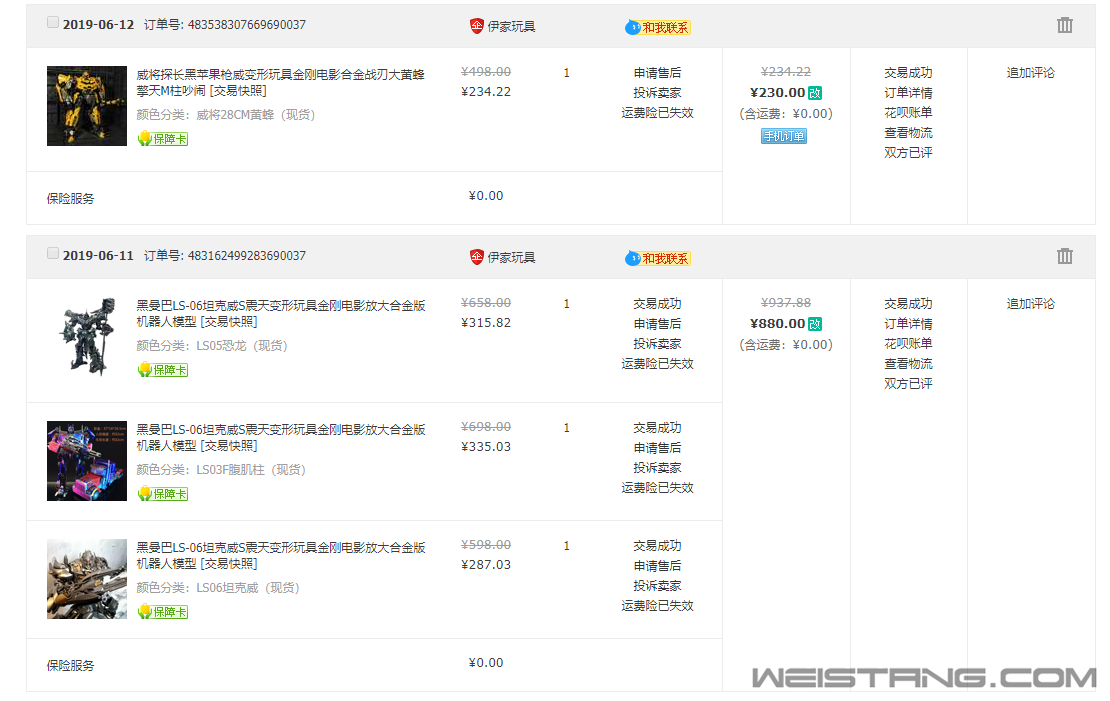Click 投诉卖家 for the LS06坦克威 item
The width and height of the screenshot is (1110, 701).
click(x=657, y=586)
